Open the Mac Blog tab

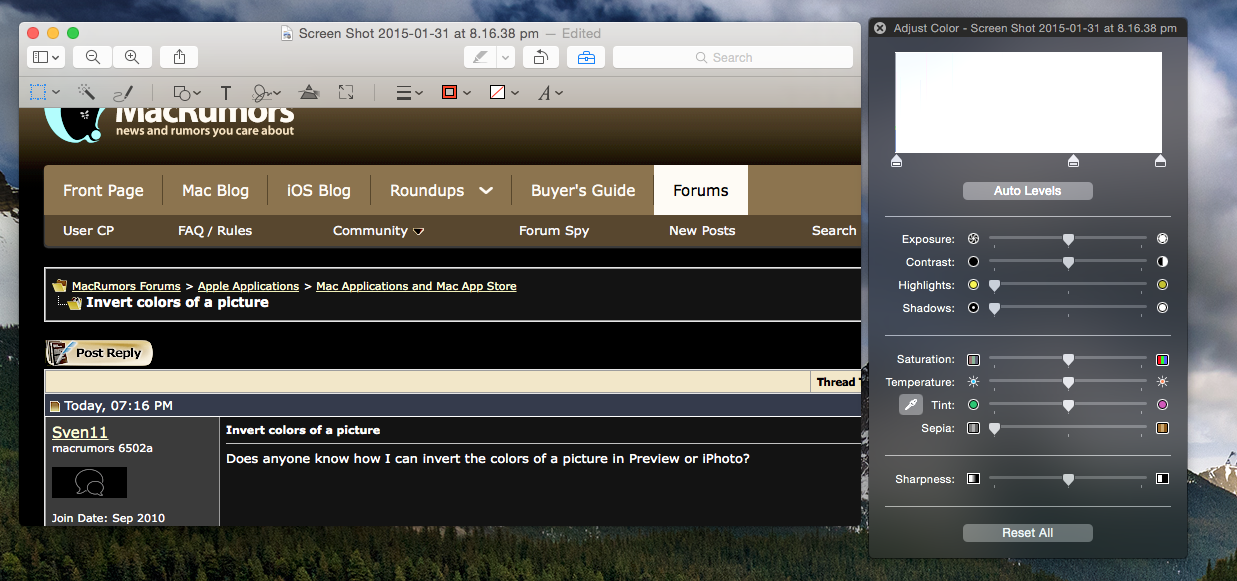click(x=215, y=190)
